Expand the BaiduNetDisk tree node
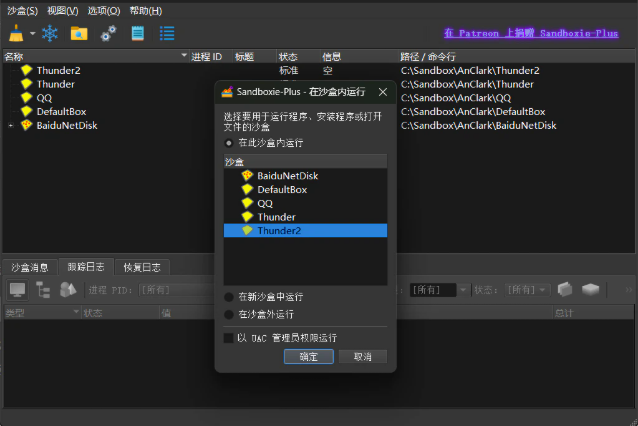638x426 pixels. click(x=11, y=126)
